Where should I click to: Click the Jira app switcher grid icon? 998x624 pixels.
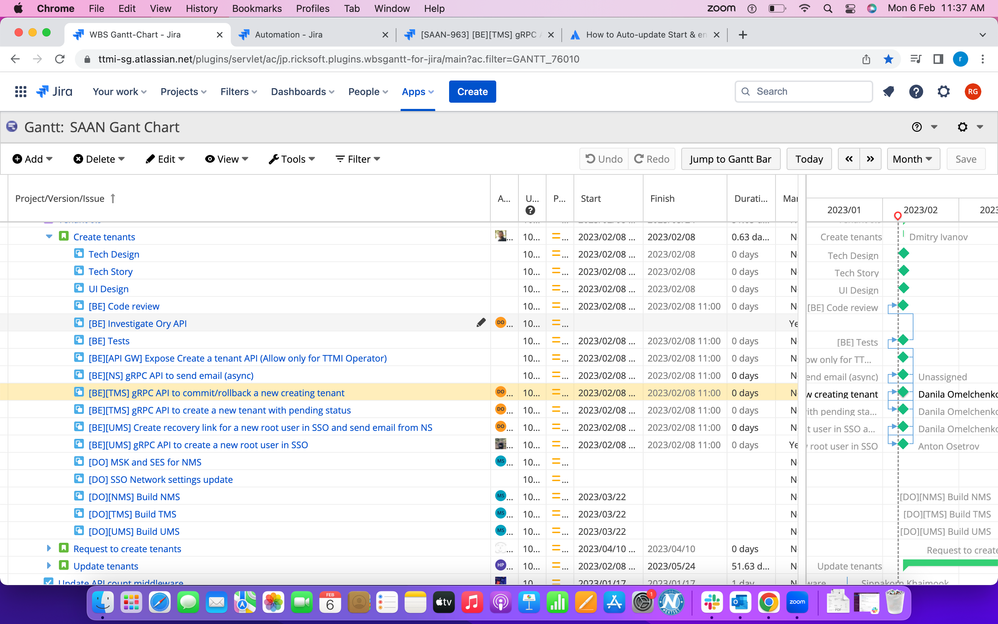tap(19, 91)
